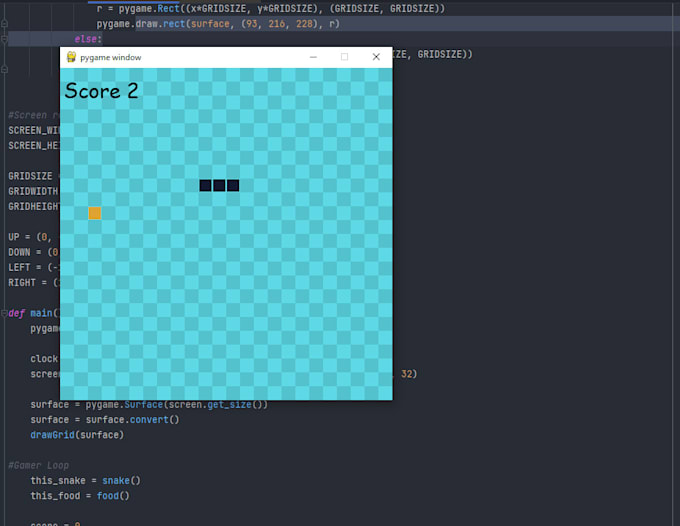Toggle the fold marker beside the else line
The height and width of the screenshot is (526, 680).
(x=5, y=38)
